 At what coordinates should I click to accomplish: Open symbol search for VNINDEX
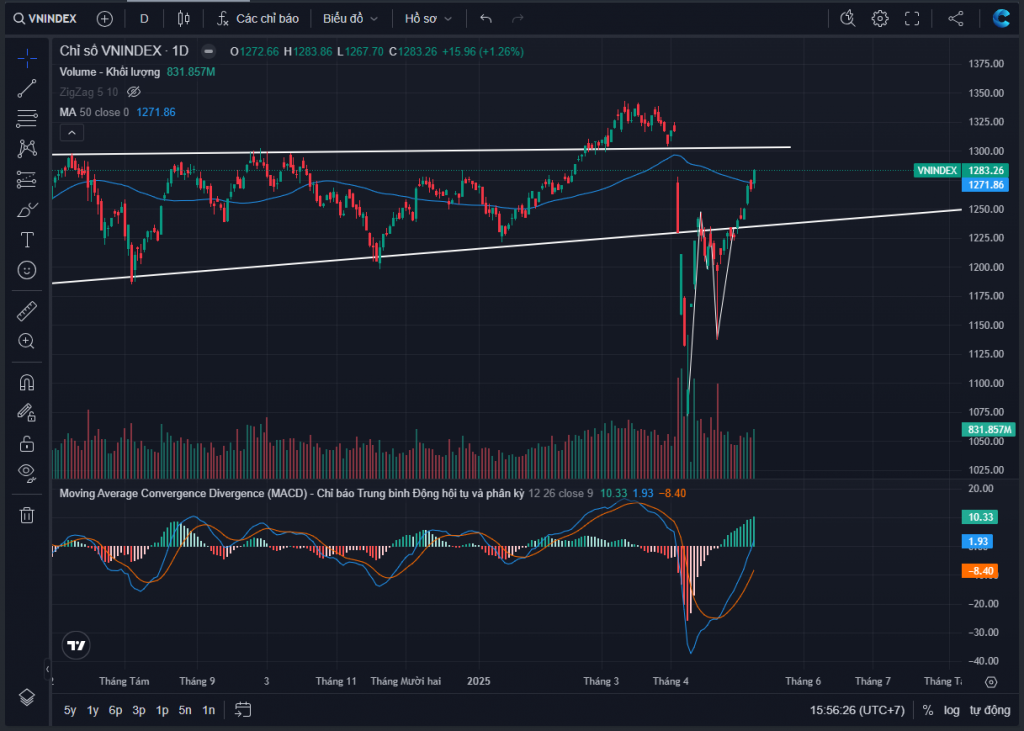46,19
